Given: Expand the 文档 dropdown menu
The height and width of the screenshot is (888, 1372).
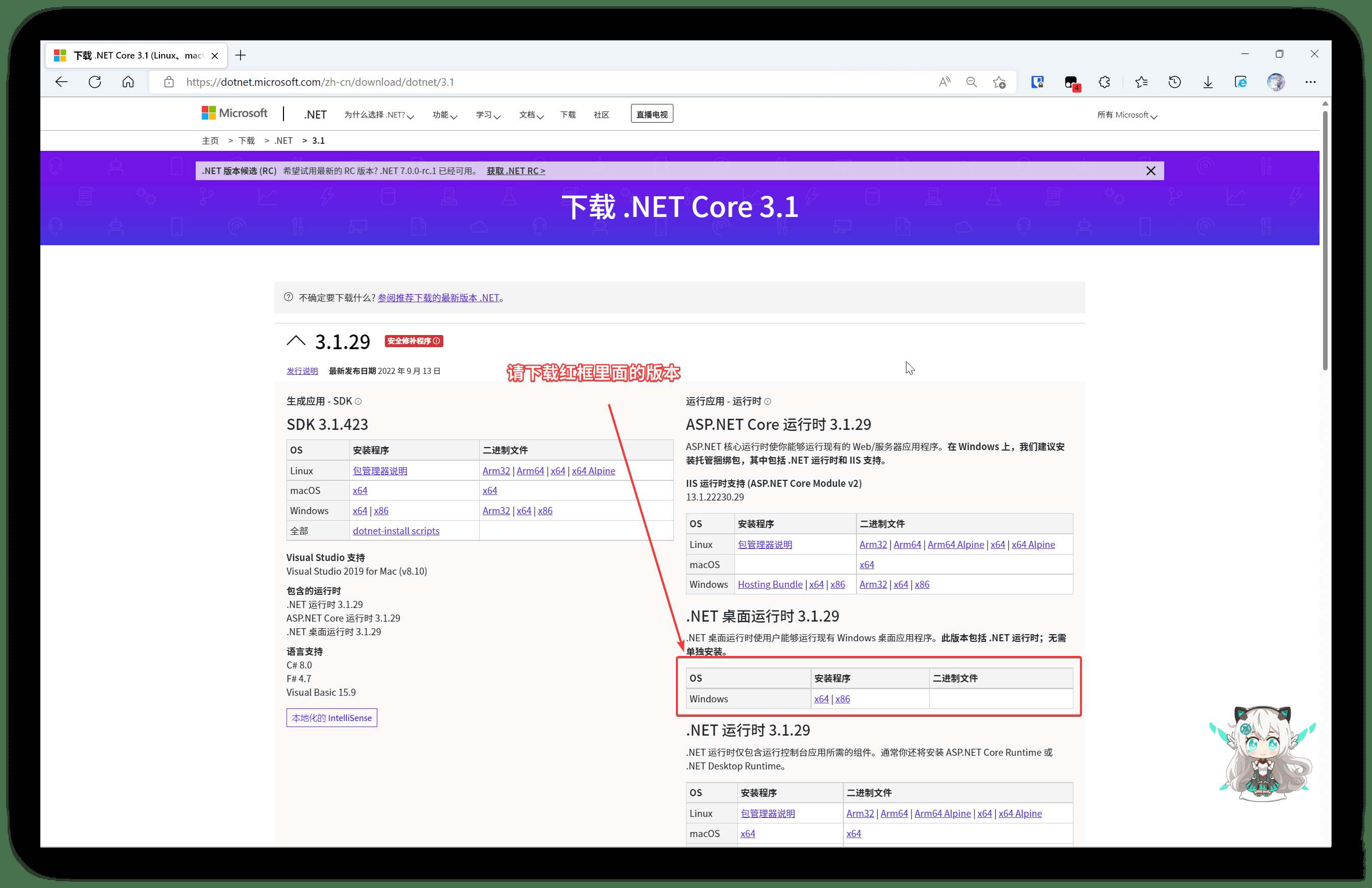Looking at the screenshot, I should coord(531,115).
